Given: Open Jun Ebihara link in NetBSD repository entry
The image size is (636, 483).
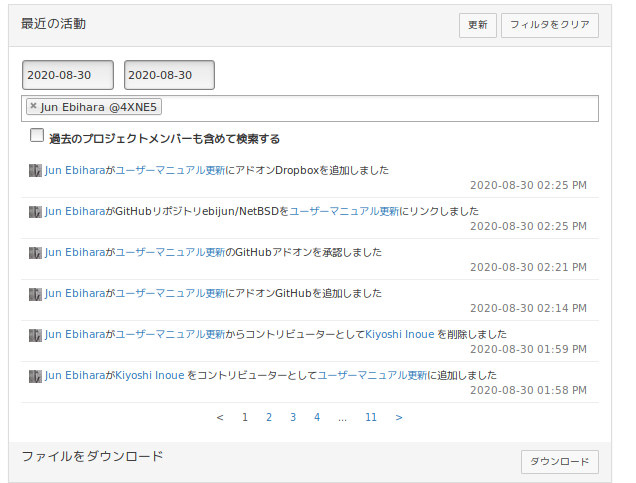Looking at the screenshot, I should tap(75, 211).
